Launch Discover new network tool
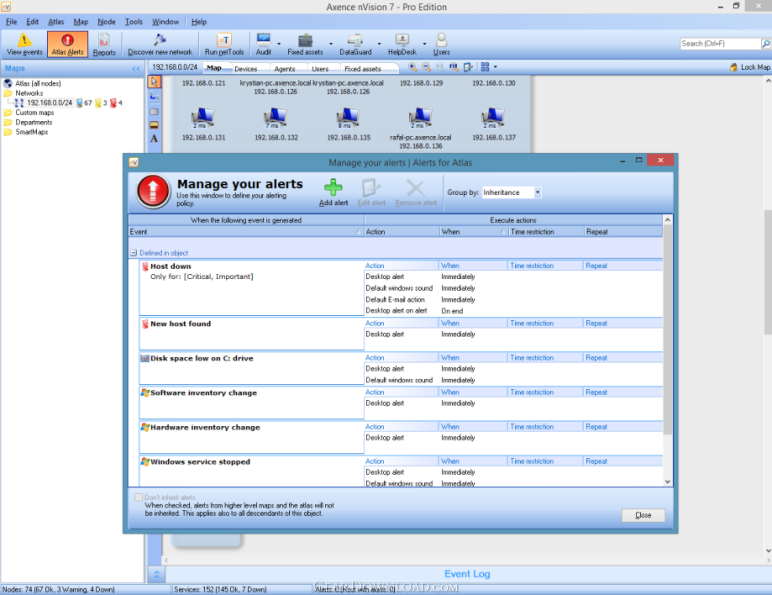Screen dimensions: 772x595 160,44
